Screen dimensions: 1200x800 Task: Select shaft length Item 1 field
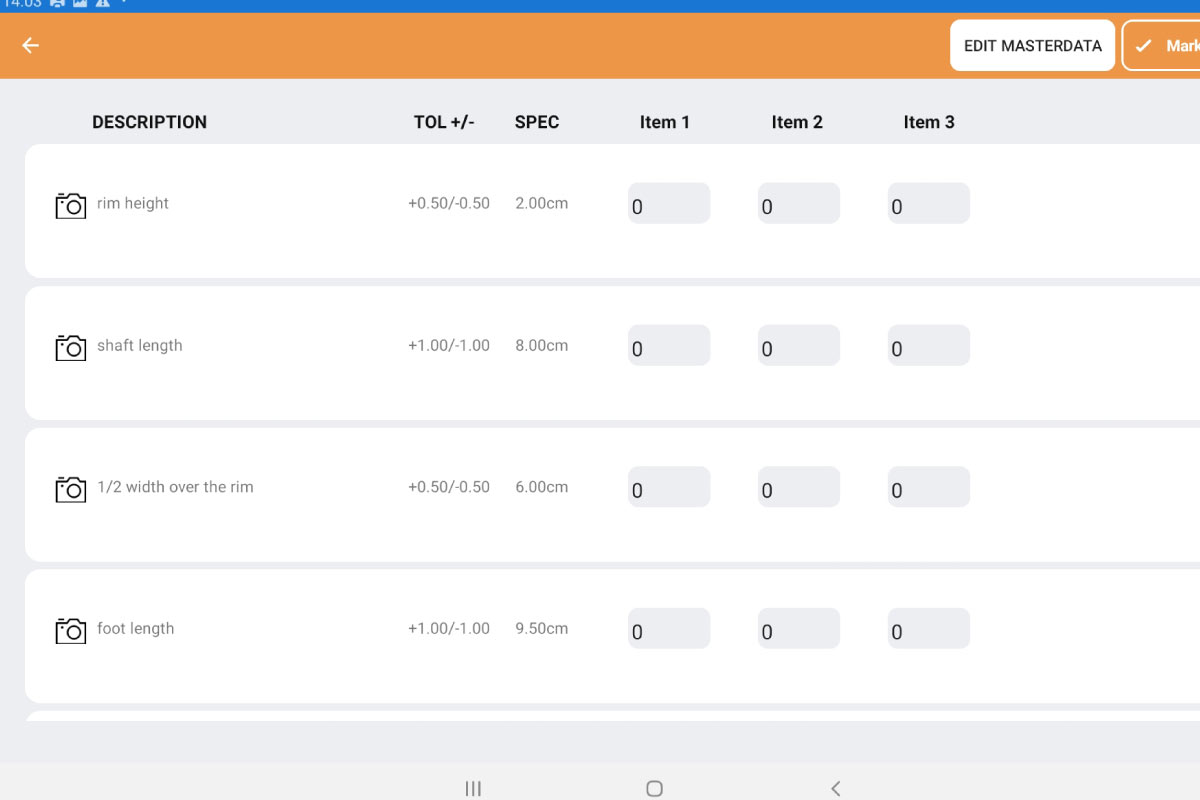click(669, 345)
